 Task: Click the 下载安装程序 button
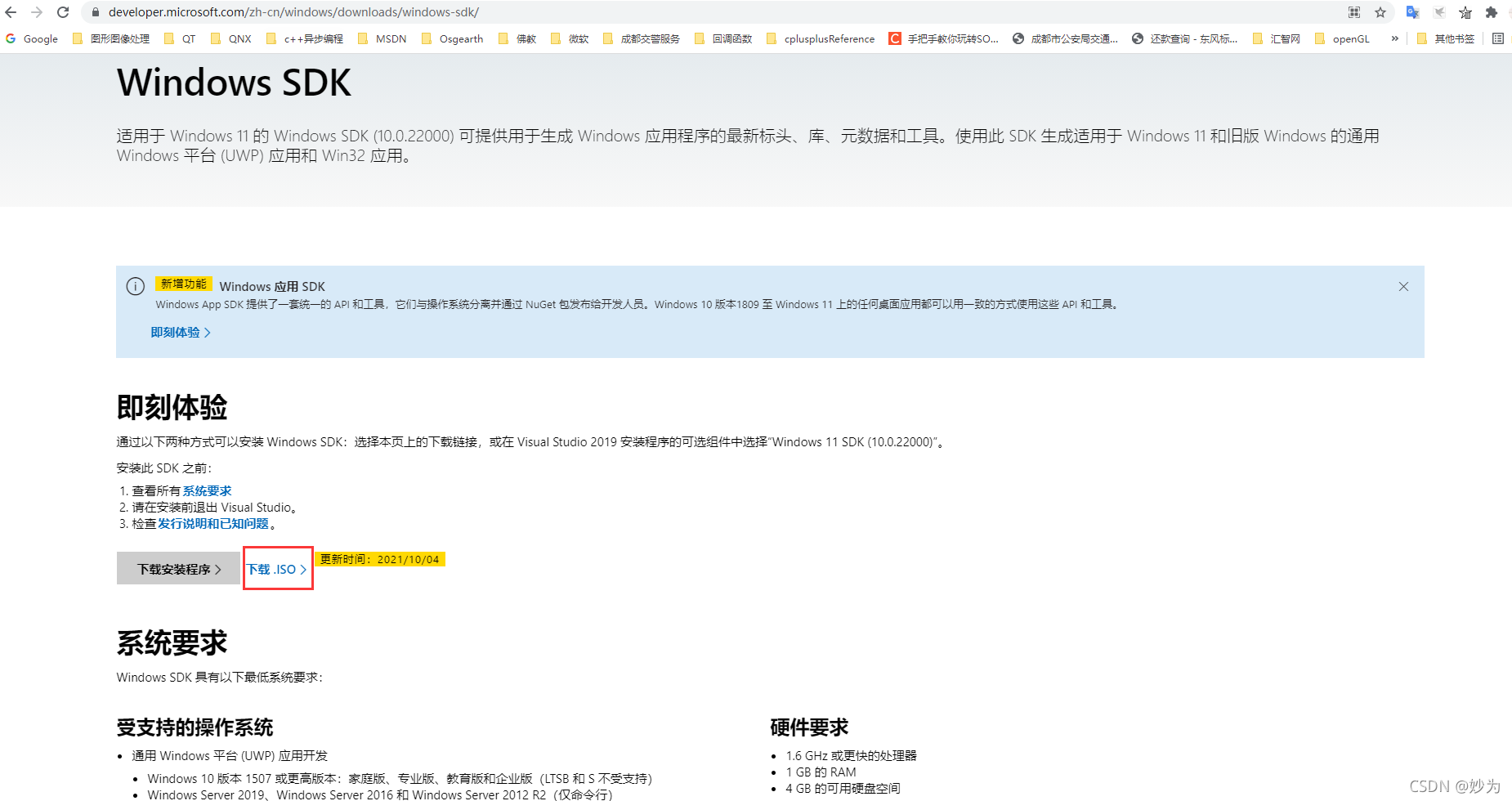tap(178, 568)
